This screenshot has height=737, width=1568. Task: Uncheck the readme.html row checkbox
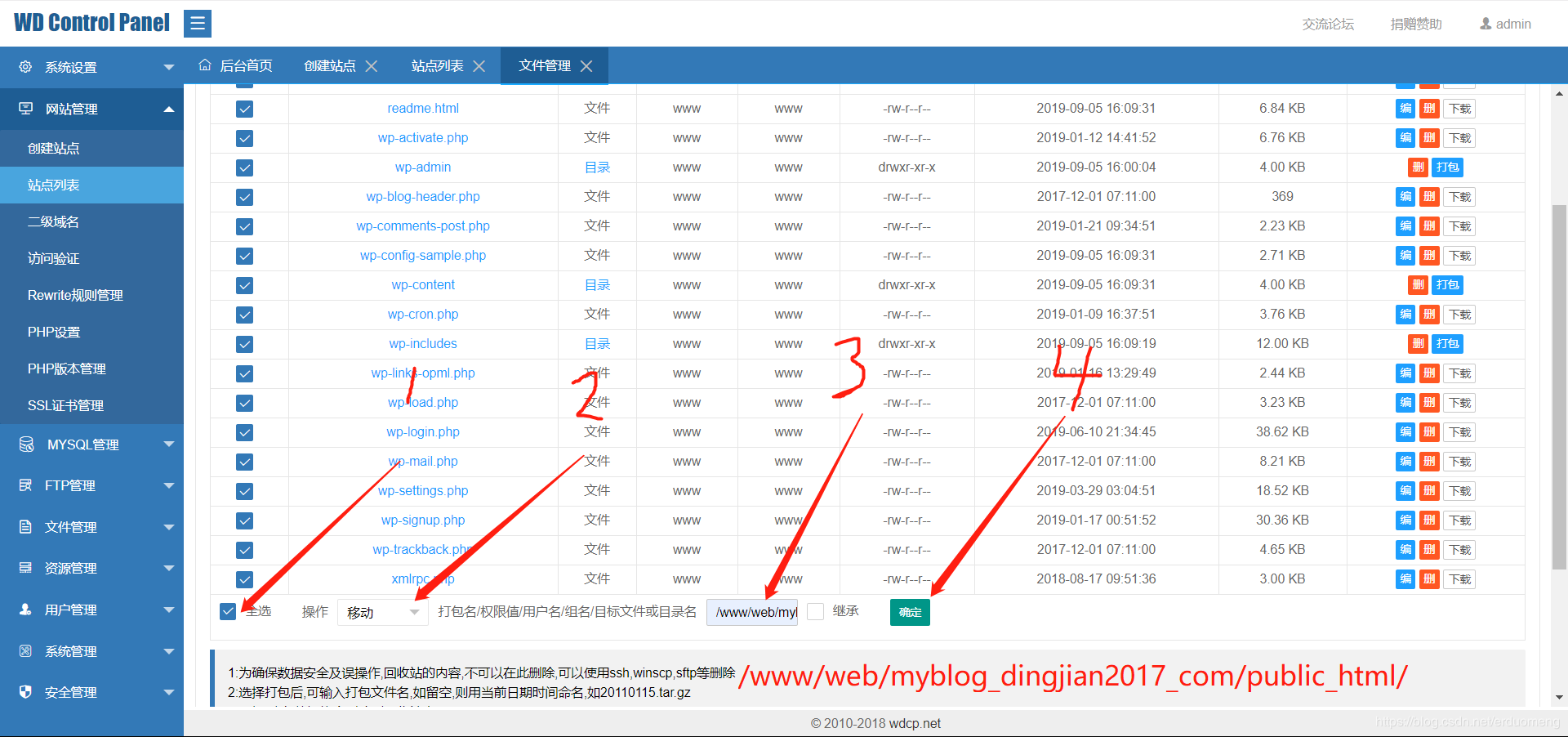click(244, 109)
